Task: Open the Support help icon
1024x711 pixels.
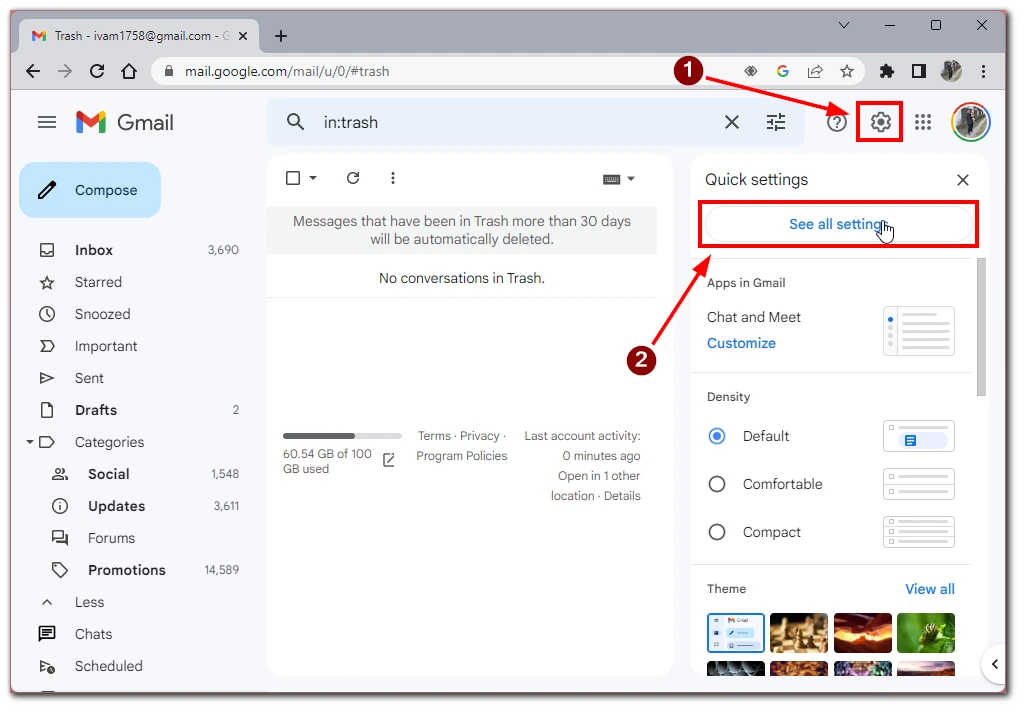Action: click(837, 122)
